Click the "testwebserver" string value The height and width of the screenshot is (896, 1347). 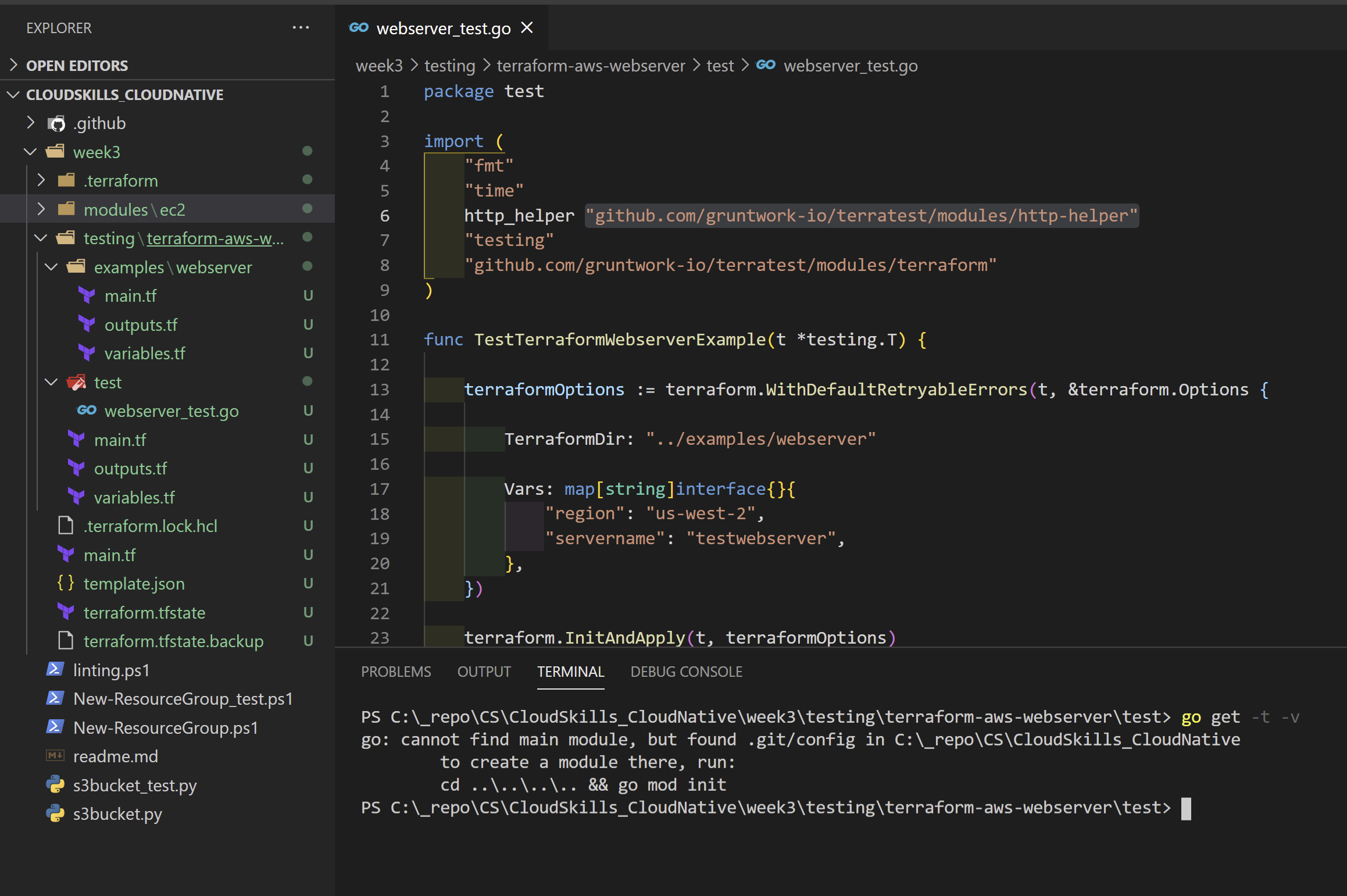pos(761,538)
